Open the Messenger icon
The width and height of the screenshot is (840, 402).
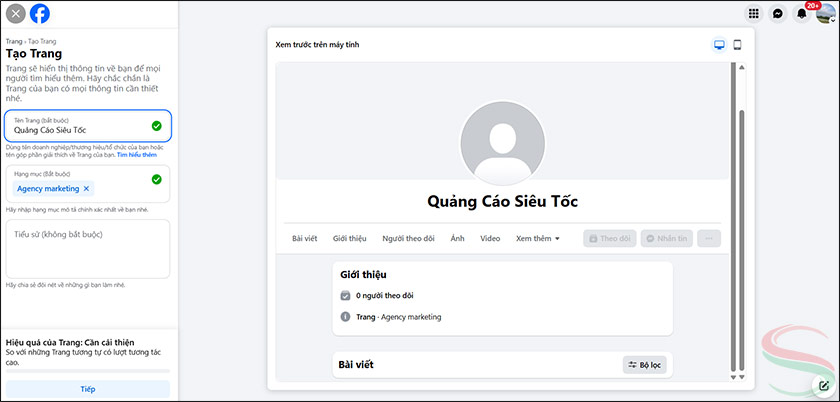point(778,14)
